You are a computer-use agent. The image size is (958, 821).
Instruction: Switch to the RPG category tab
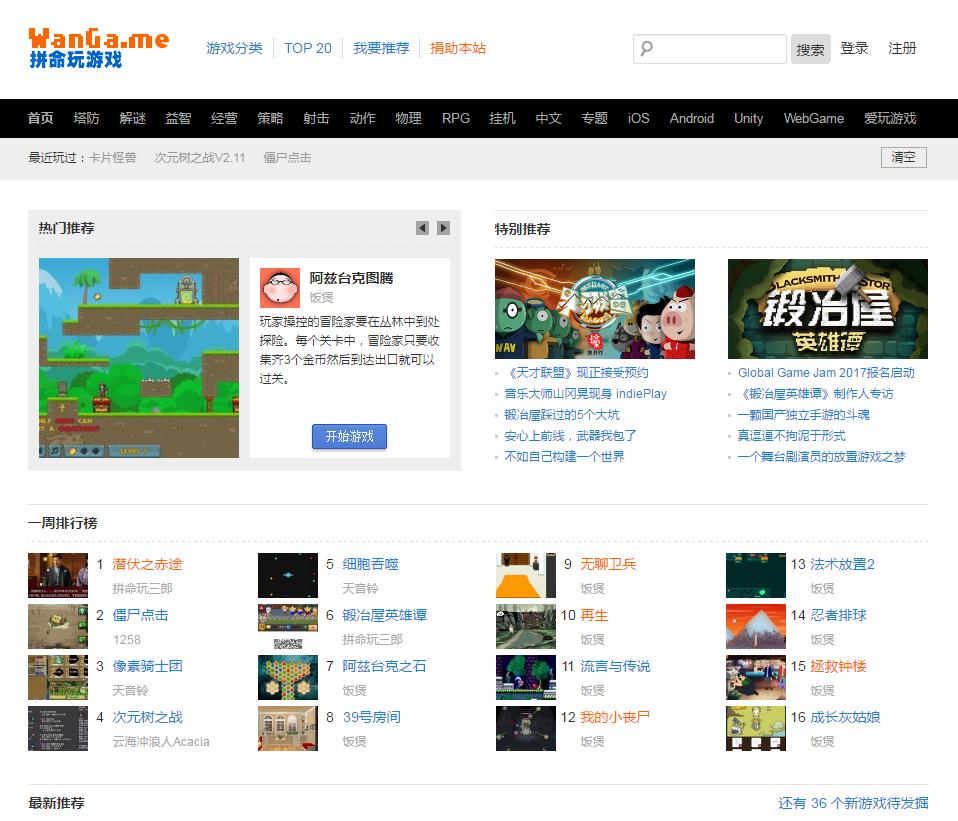[456, 118]
